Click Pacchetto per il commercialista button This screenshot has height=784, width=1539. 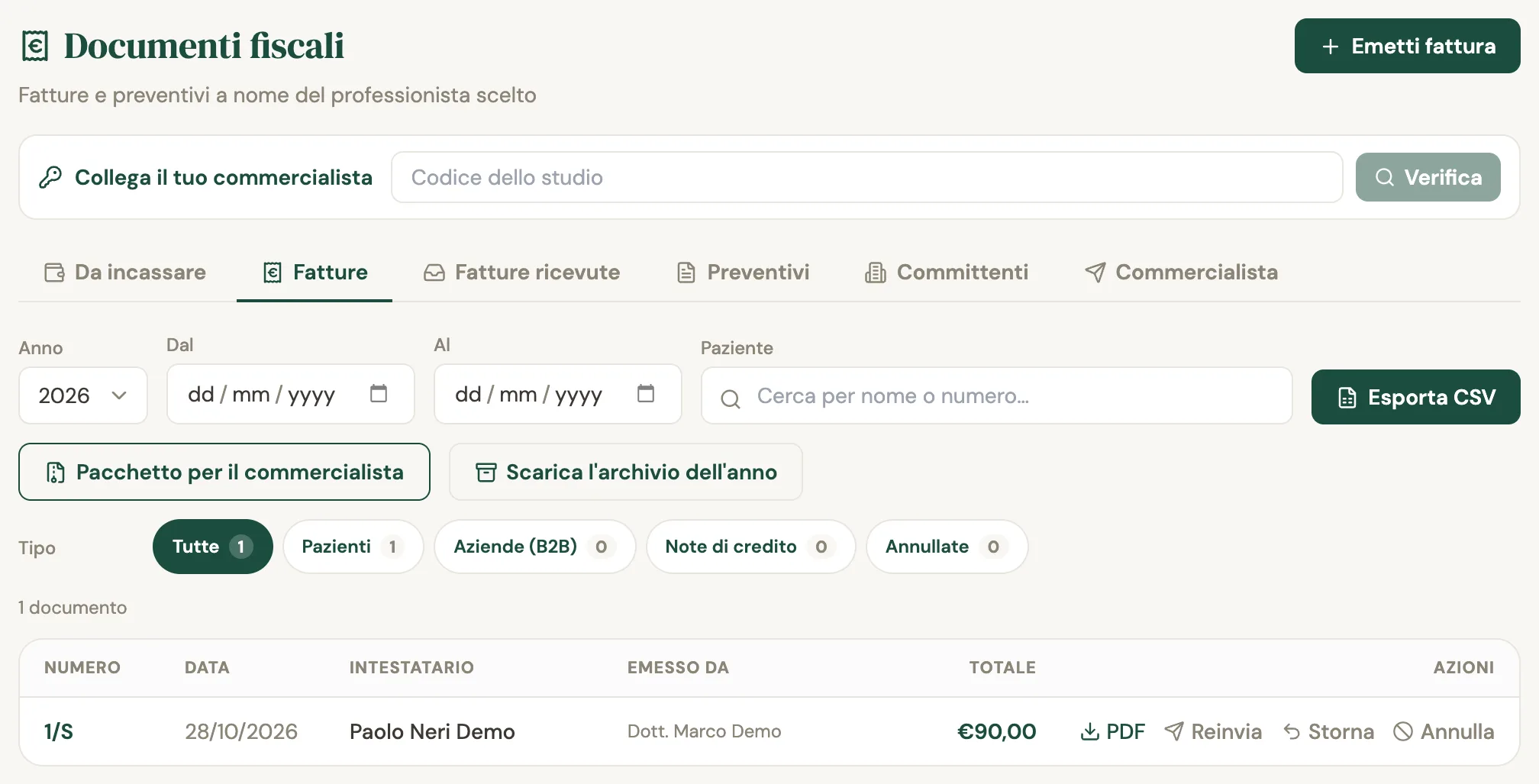[224, 472]
